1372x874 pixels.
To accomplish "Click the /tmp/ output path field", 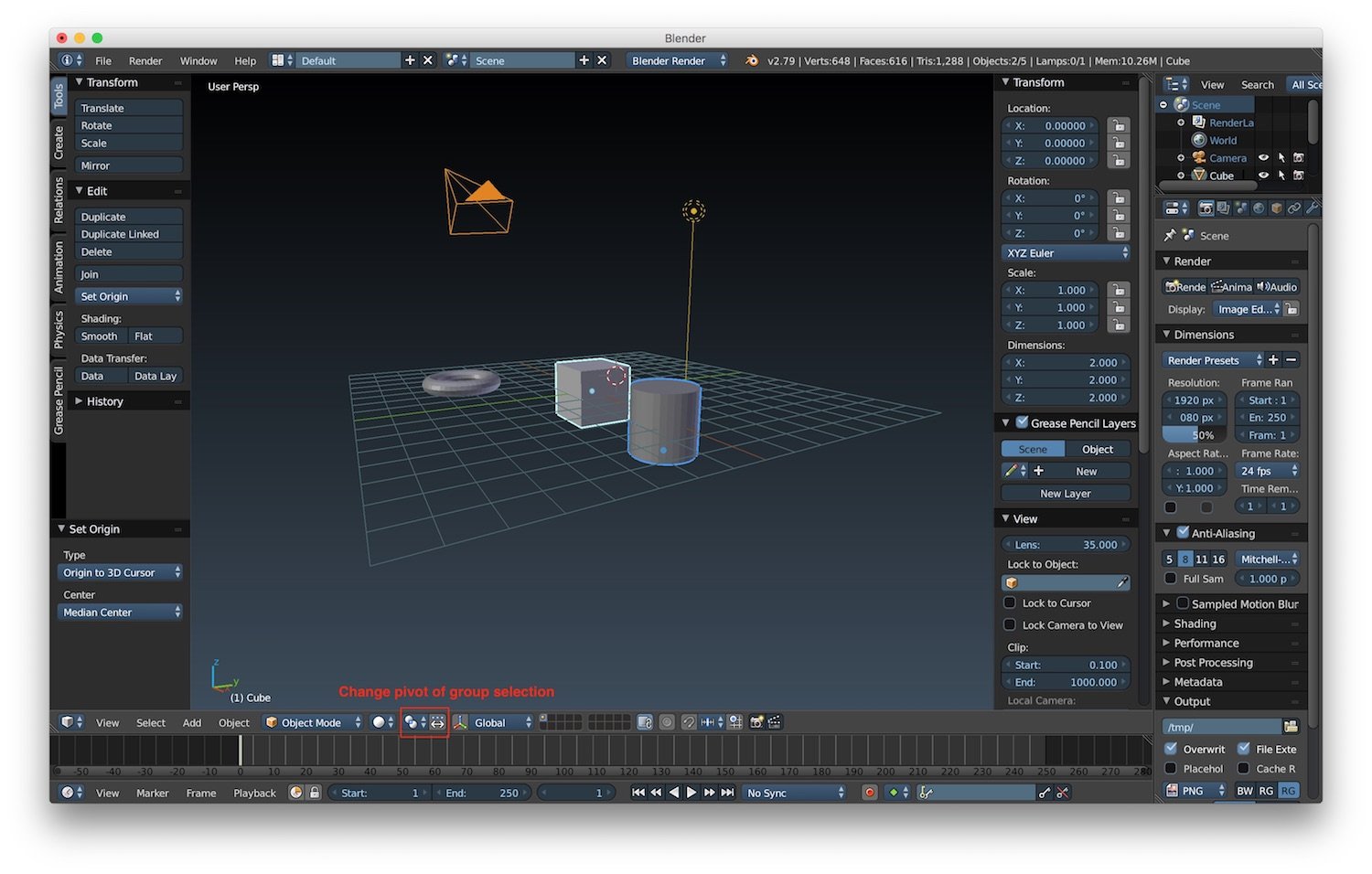I will [1221, 727].
